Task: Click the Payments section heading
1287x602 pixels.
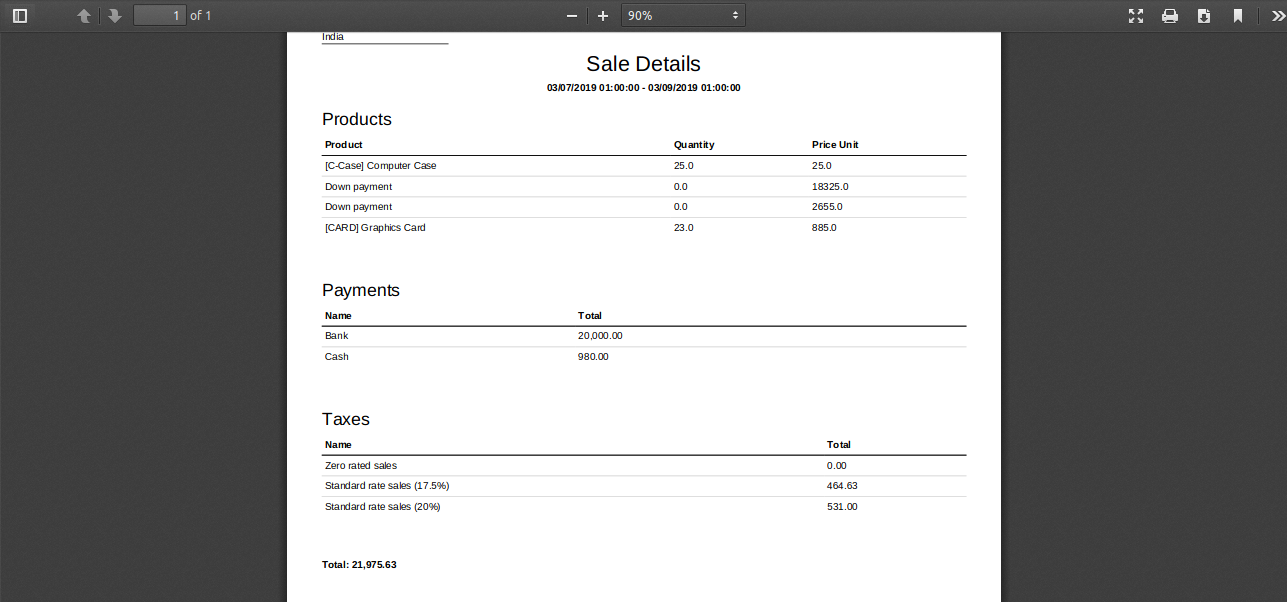Action: coord(361,290)
